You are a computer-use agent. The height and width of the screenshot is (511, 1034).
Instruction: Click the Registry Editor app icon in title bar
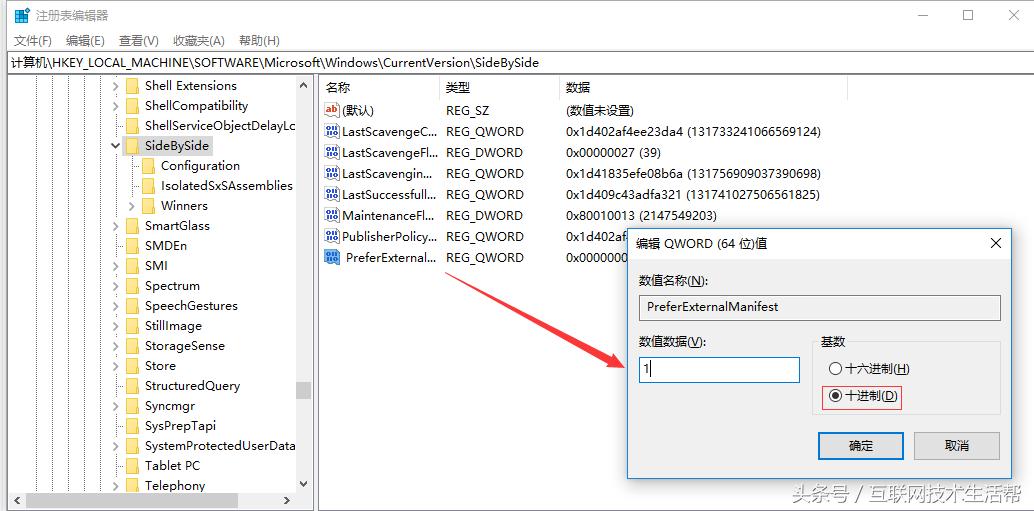(x=21, y=15)
